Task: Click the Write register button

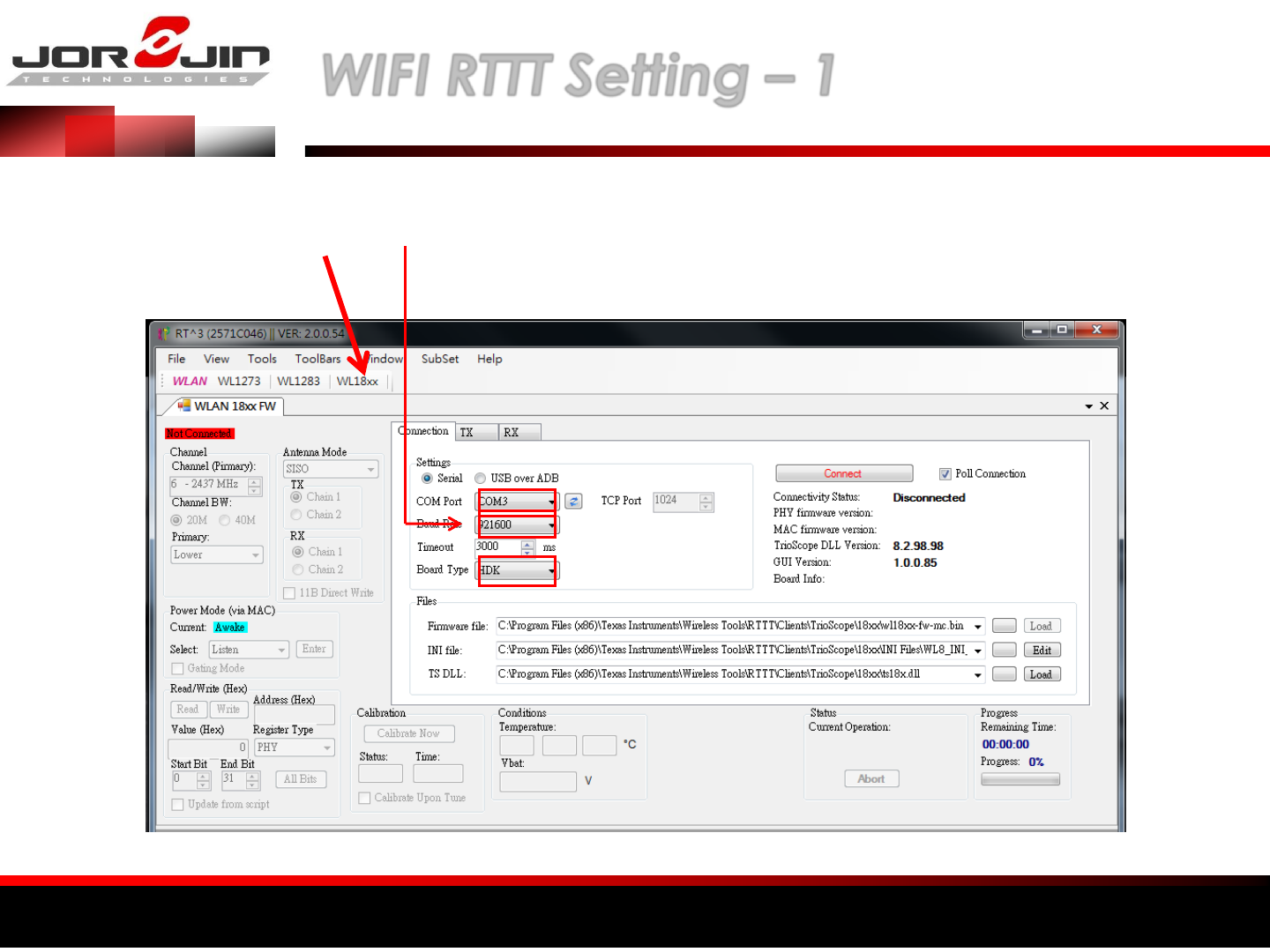Action: tap(228, 710)
